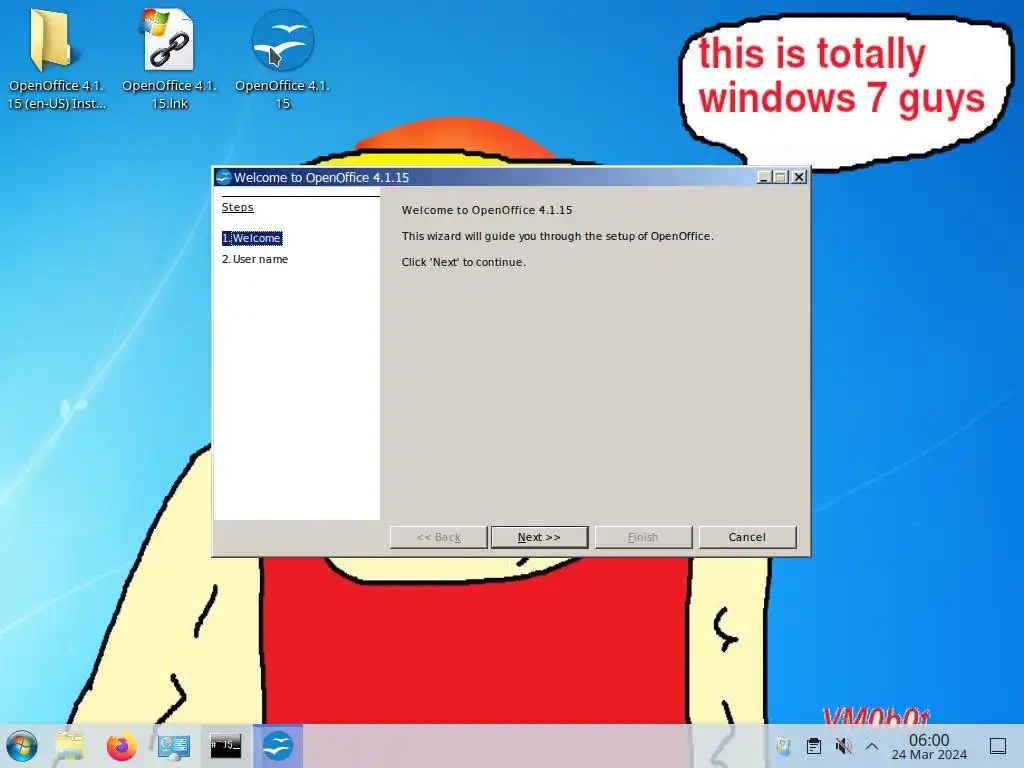Close the Welcome to OpenOffice window
Viewport: 1024px width, 768px height.
pos(799,177)
